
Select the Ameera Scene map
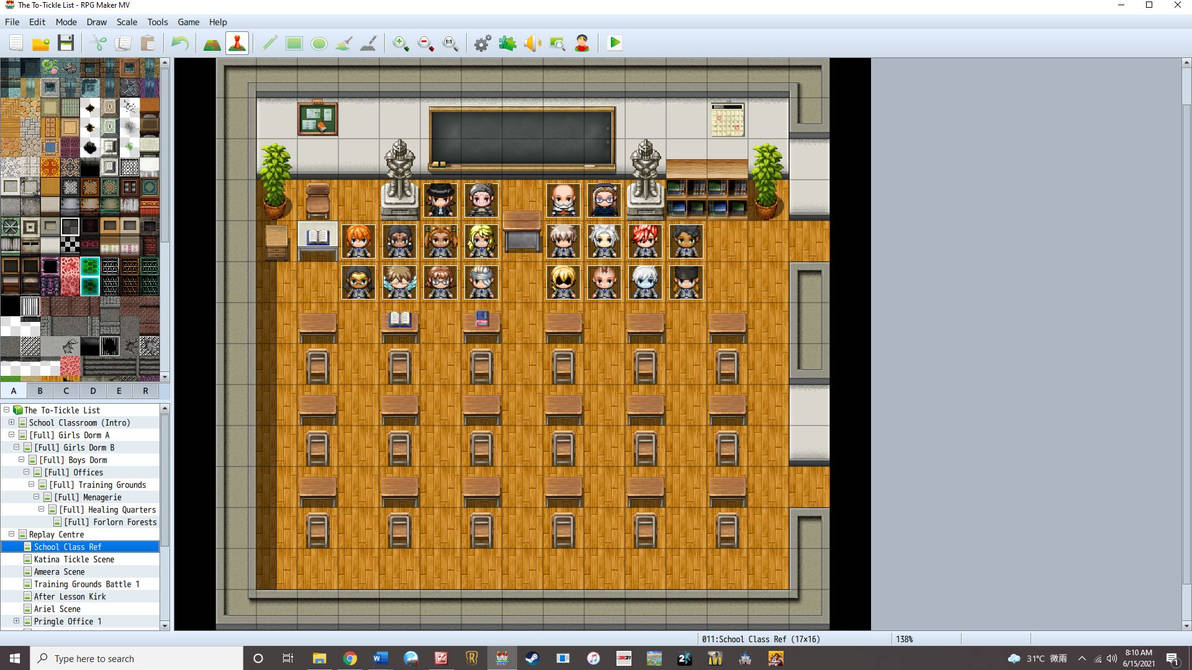pyautogui.click(x=59, y=572)
